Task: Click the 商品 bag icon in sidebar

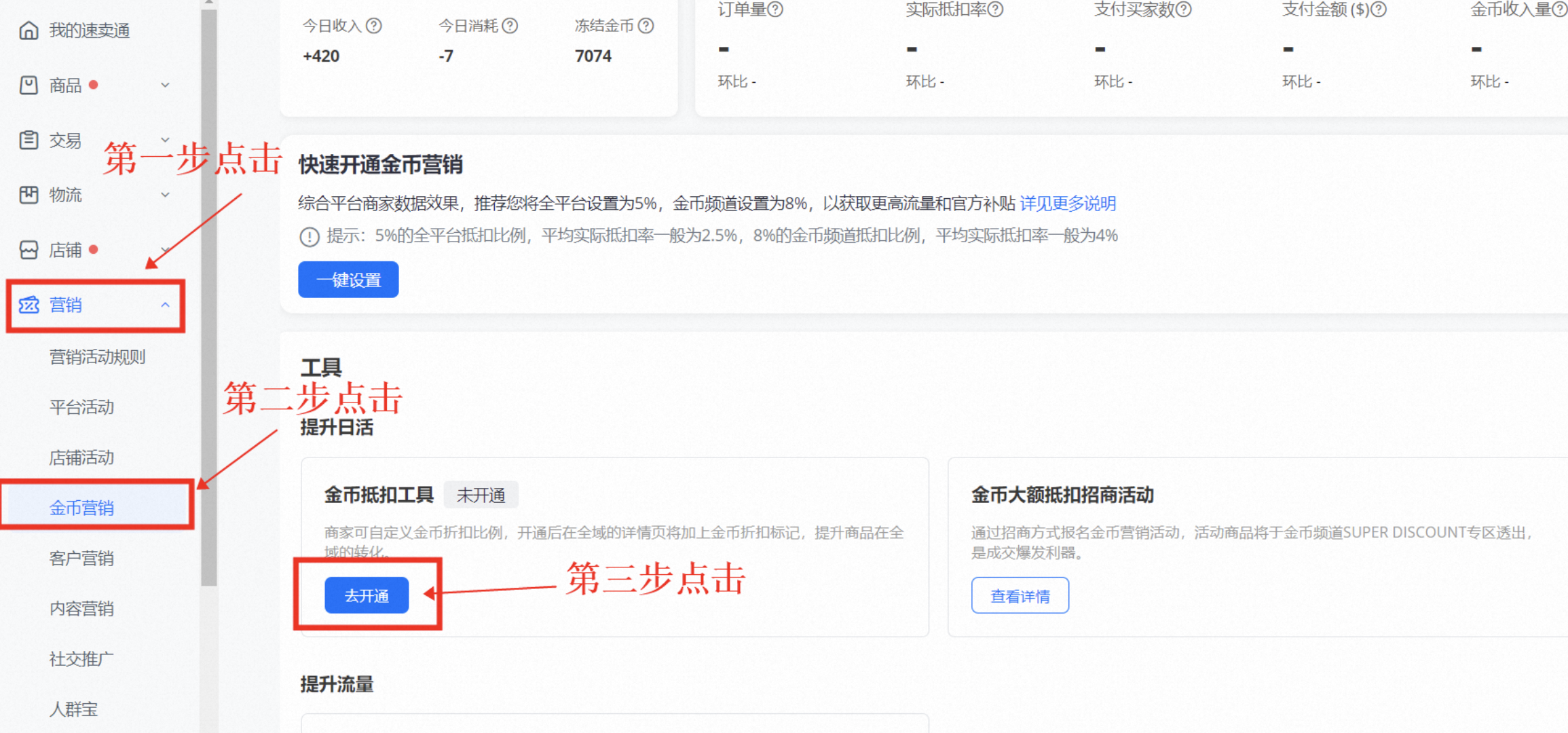Action: point(29,86)
